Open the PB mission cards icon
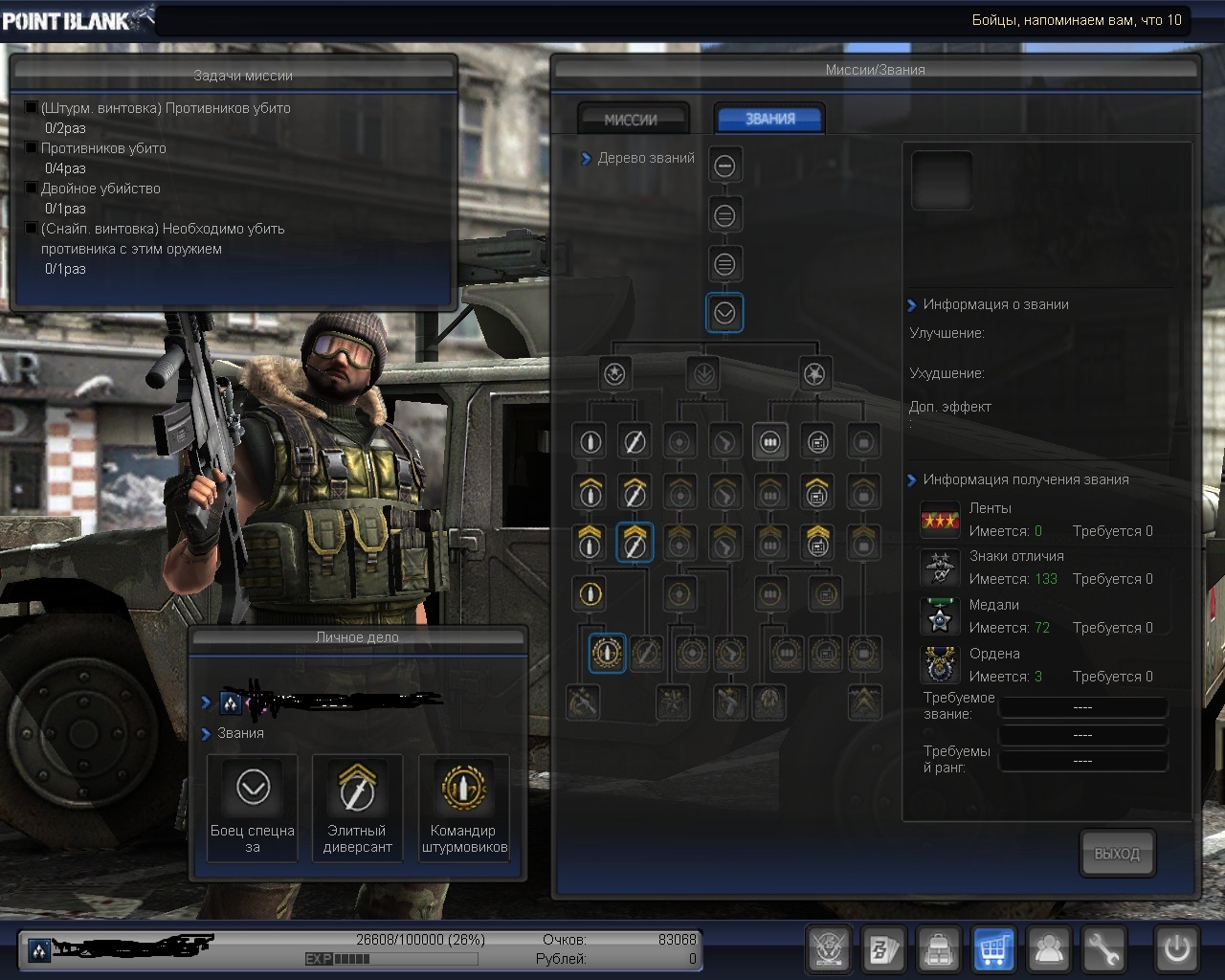 click(x=884, y=949)
